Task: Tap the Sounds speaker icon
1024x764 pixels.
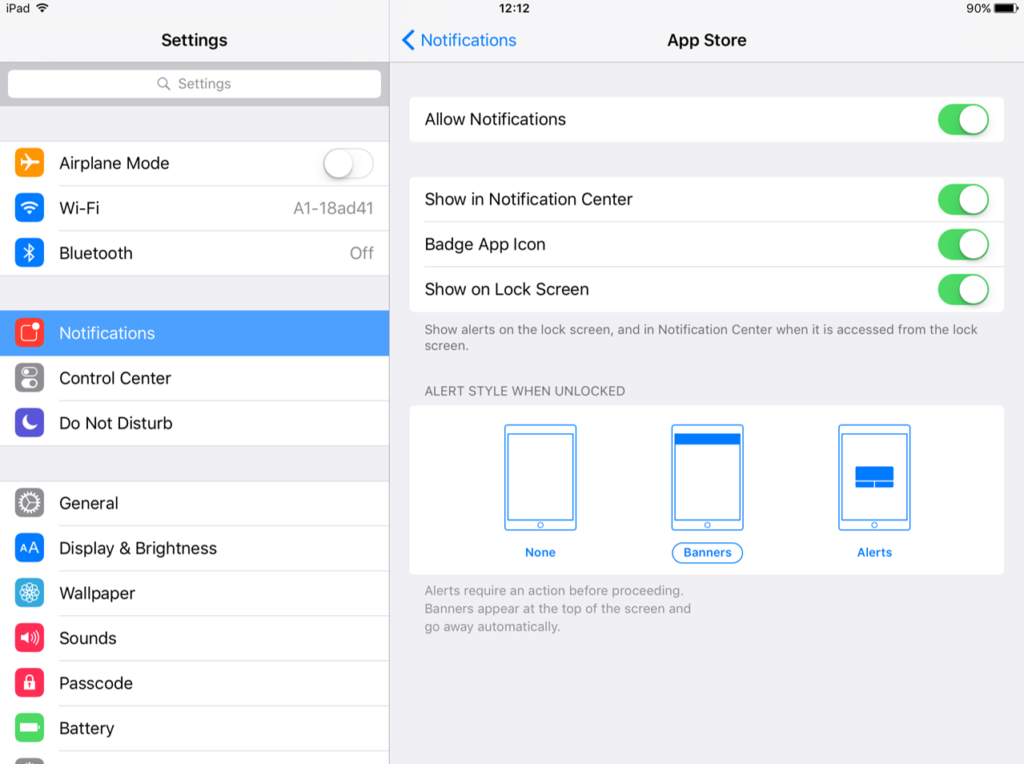Action: [x=29, y=638]
